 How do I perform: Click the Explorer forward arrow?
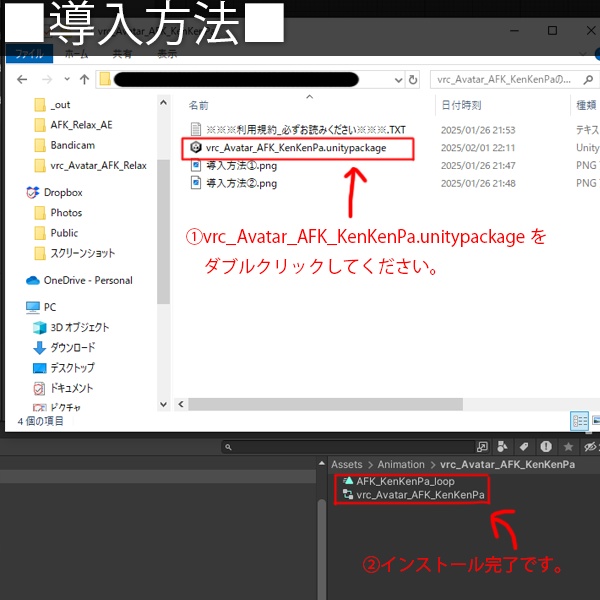tap(47, 79)
